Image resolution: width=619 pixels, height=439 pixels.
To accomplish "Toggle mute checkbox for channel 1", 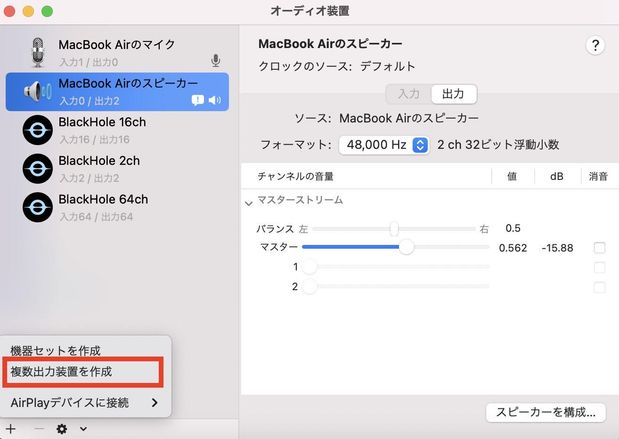I will click(599, 267).
